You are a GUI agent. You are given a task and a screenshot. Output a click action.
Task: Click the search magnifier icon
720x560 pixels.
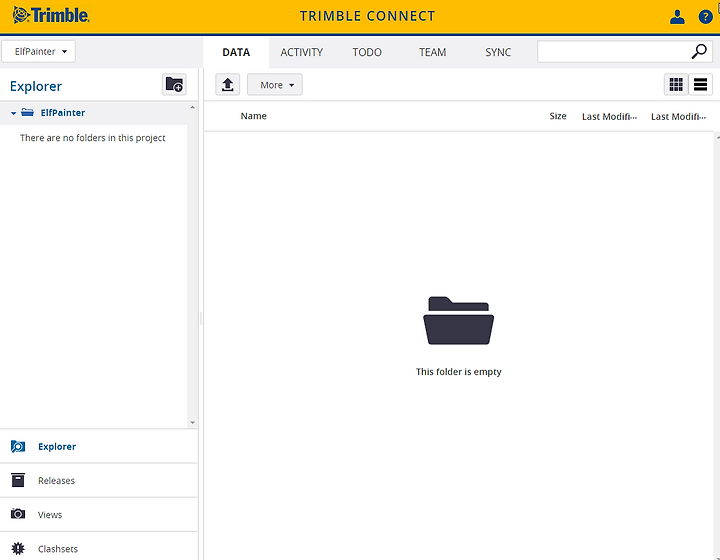point(699,51)
